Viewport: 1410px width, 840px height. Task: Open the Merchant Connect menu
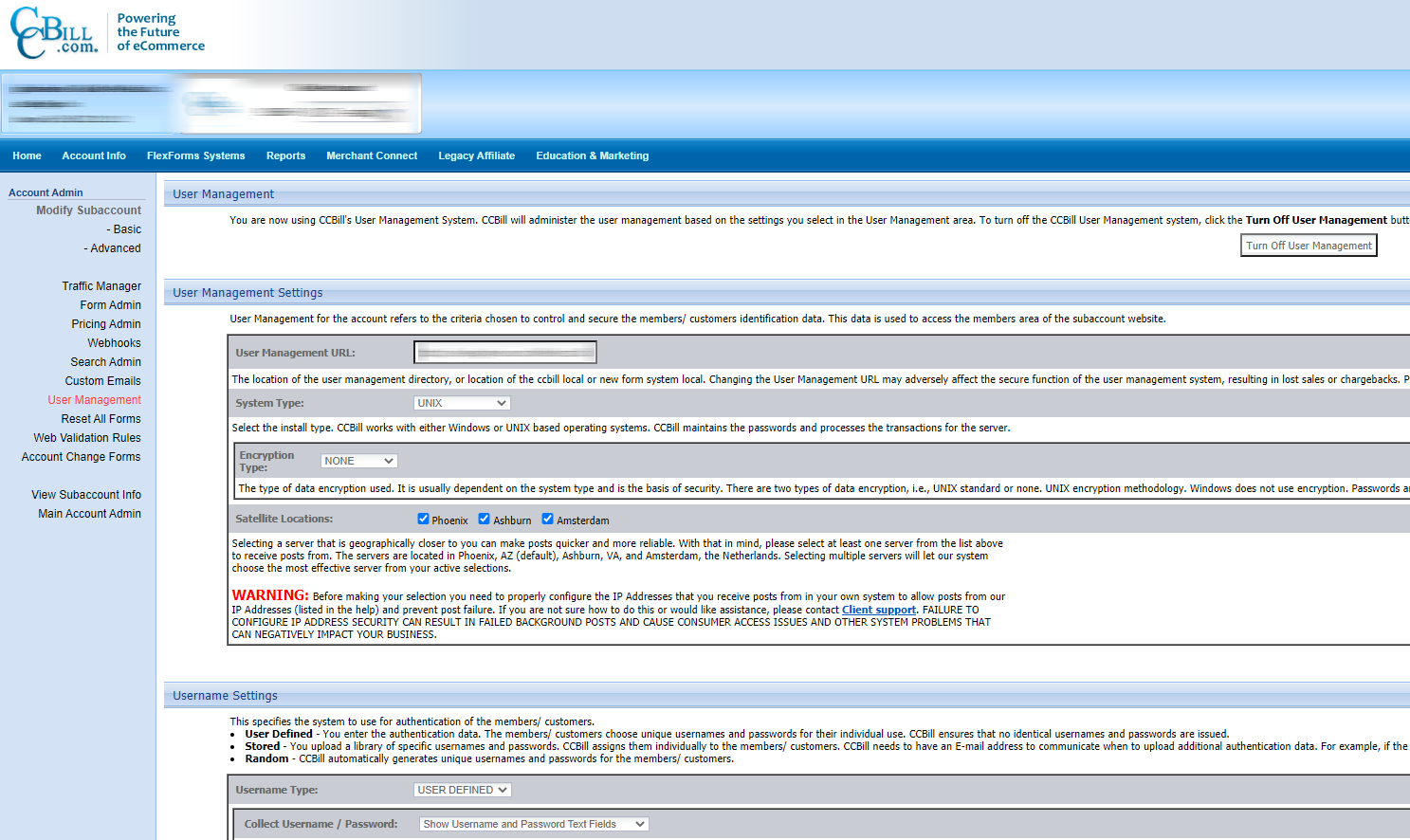click(372, 155)
